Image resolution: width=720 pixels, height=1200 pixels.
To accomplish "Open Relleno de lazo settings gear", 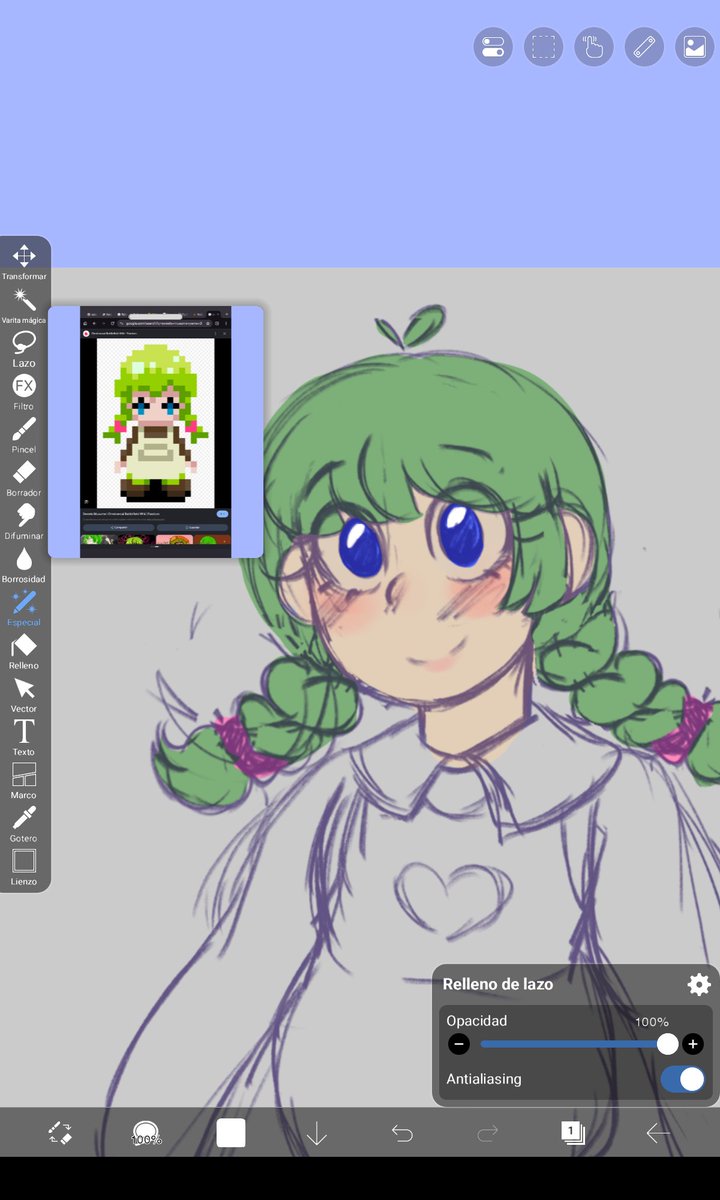I will coord(699,984).
